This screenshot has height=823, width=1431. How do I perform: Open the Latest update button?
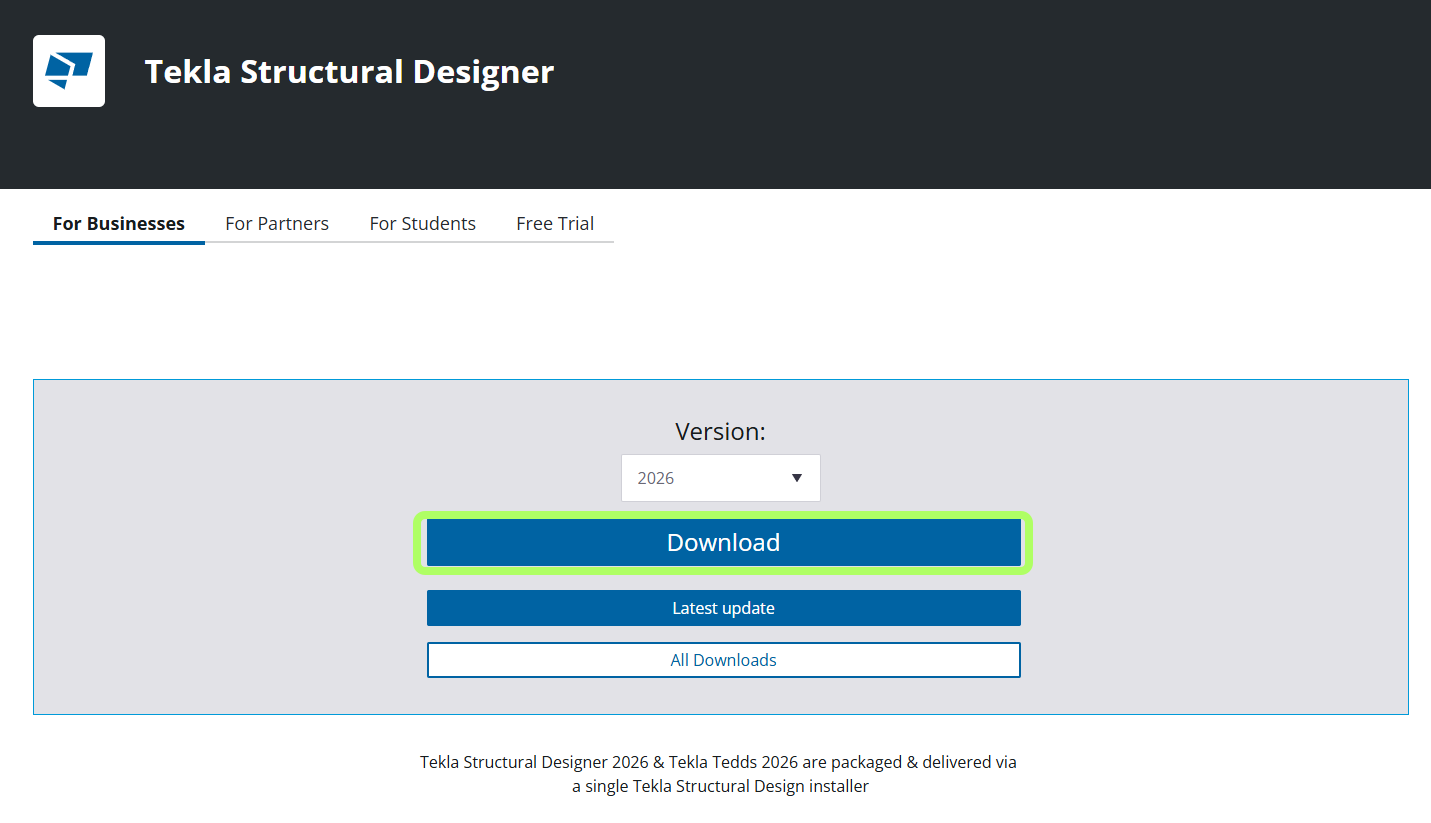(724, 608)
